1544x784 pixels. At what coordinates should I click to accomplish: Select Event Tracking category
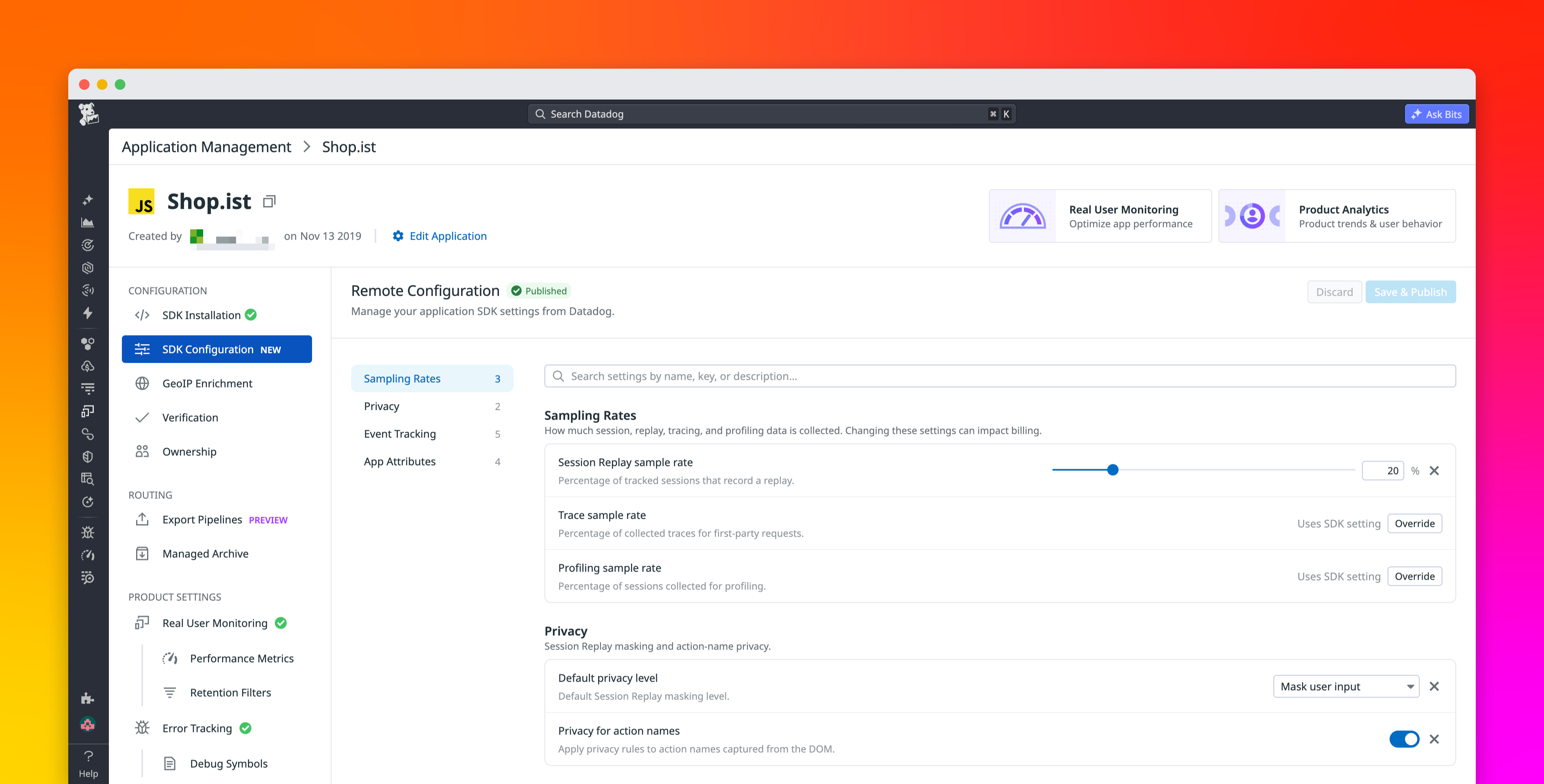pos(432,434)
